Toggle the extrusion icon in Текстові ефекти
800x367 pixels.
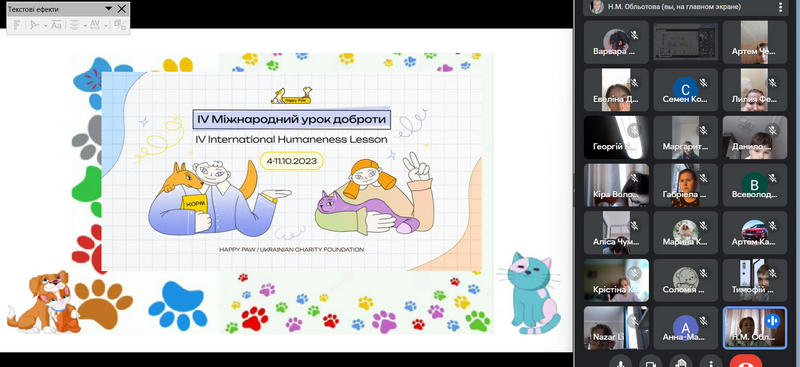tap(120, 25)
